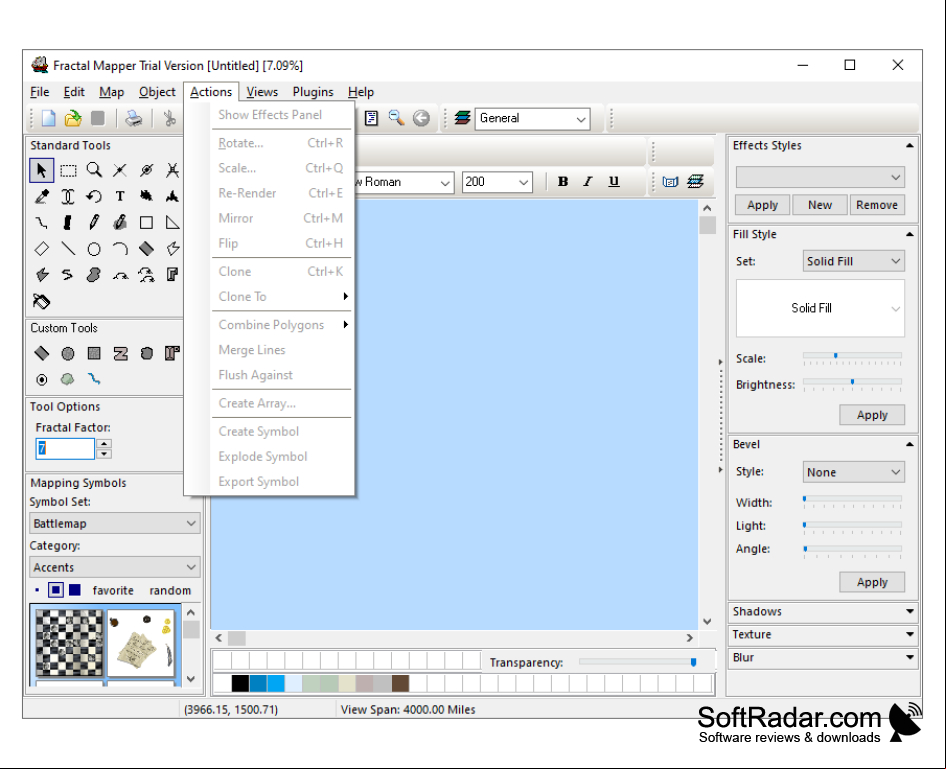Screen dimensions: 946x769
Task: Pick the outlined square shape tool
Action: coord(146,223)
